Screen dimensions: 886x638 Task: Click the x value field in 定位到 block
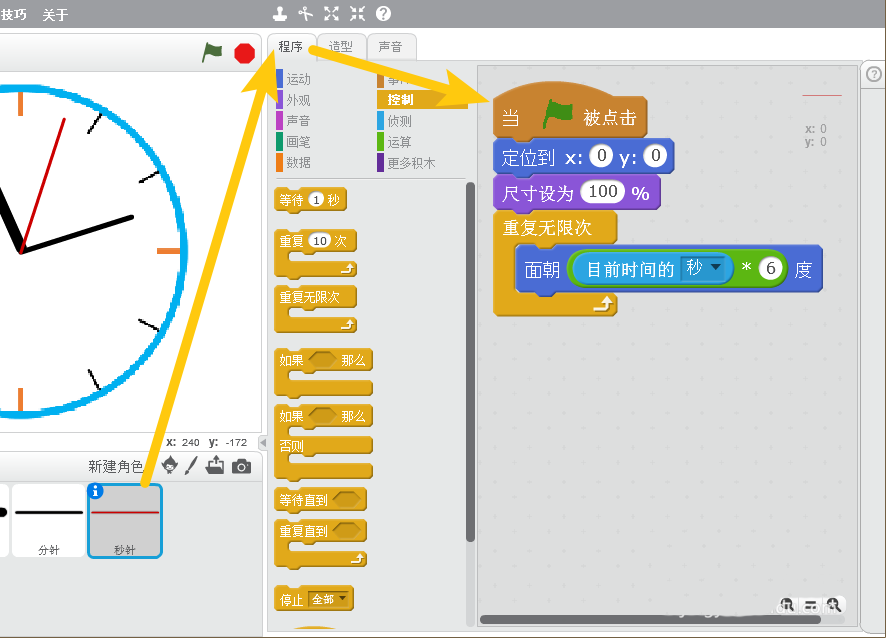coord(601,155)
